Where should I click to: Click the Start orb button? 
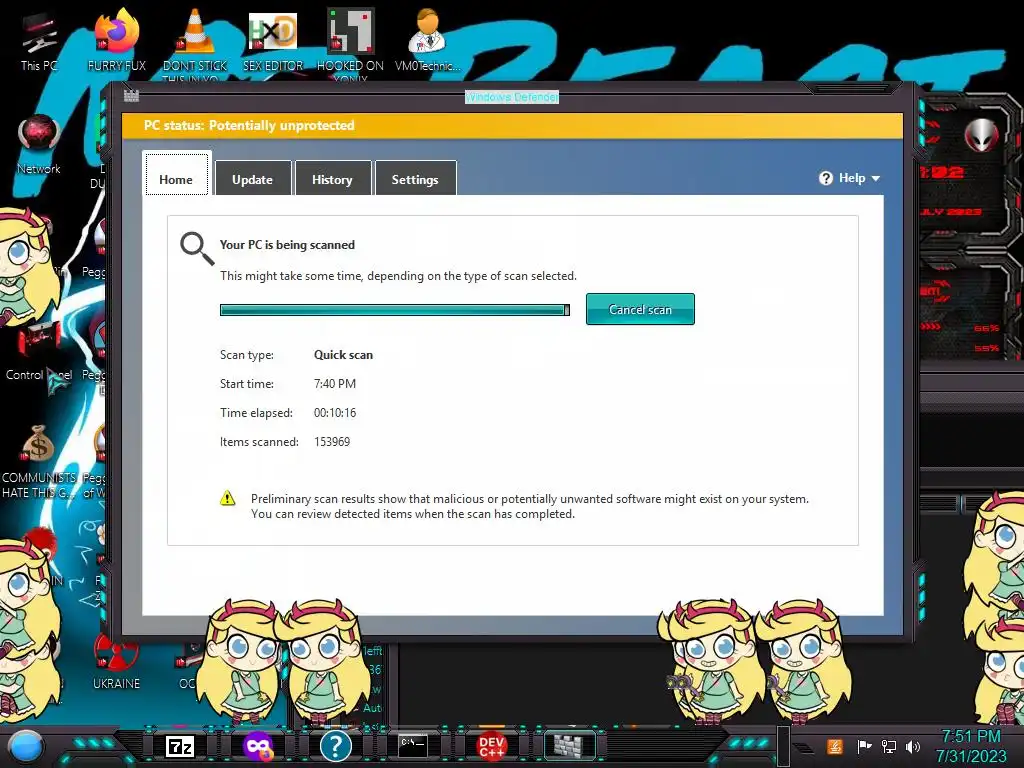click(x=27, y=746)
